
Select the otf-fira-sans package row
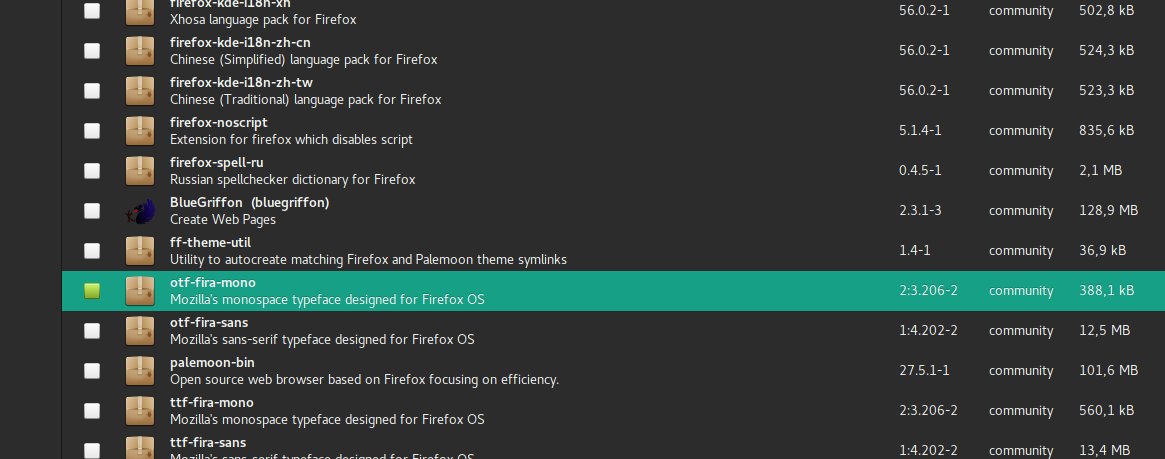[x=600, y=331]
